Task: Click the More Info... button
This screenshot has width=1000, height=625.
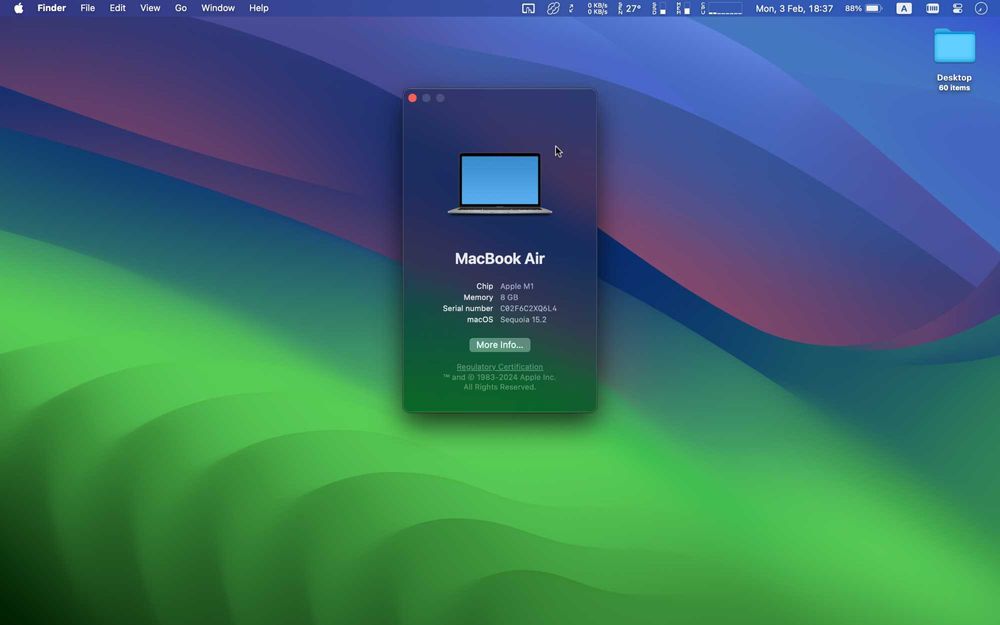Action: tap(499, 344)
